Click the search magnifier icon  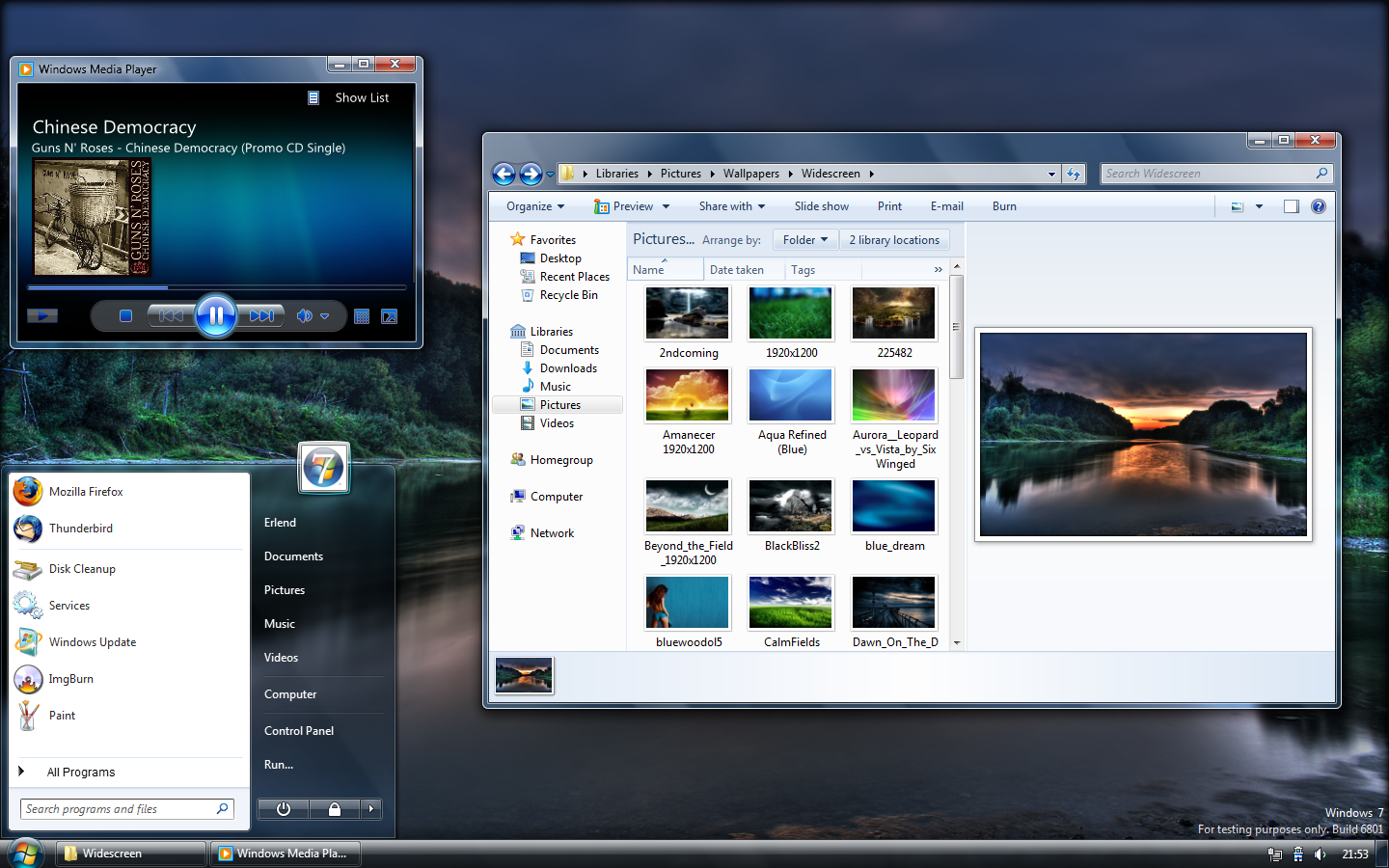click(1322, 174)
